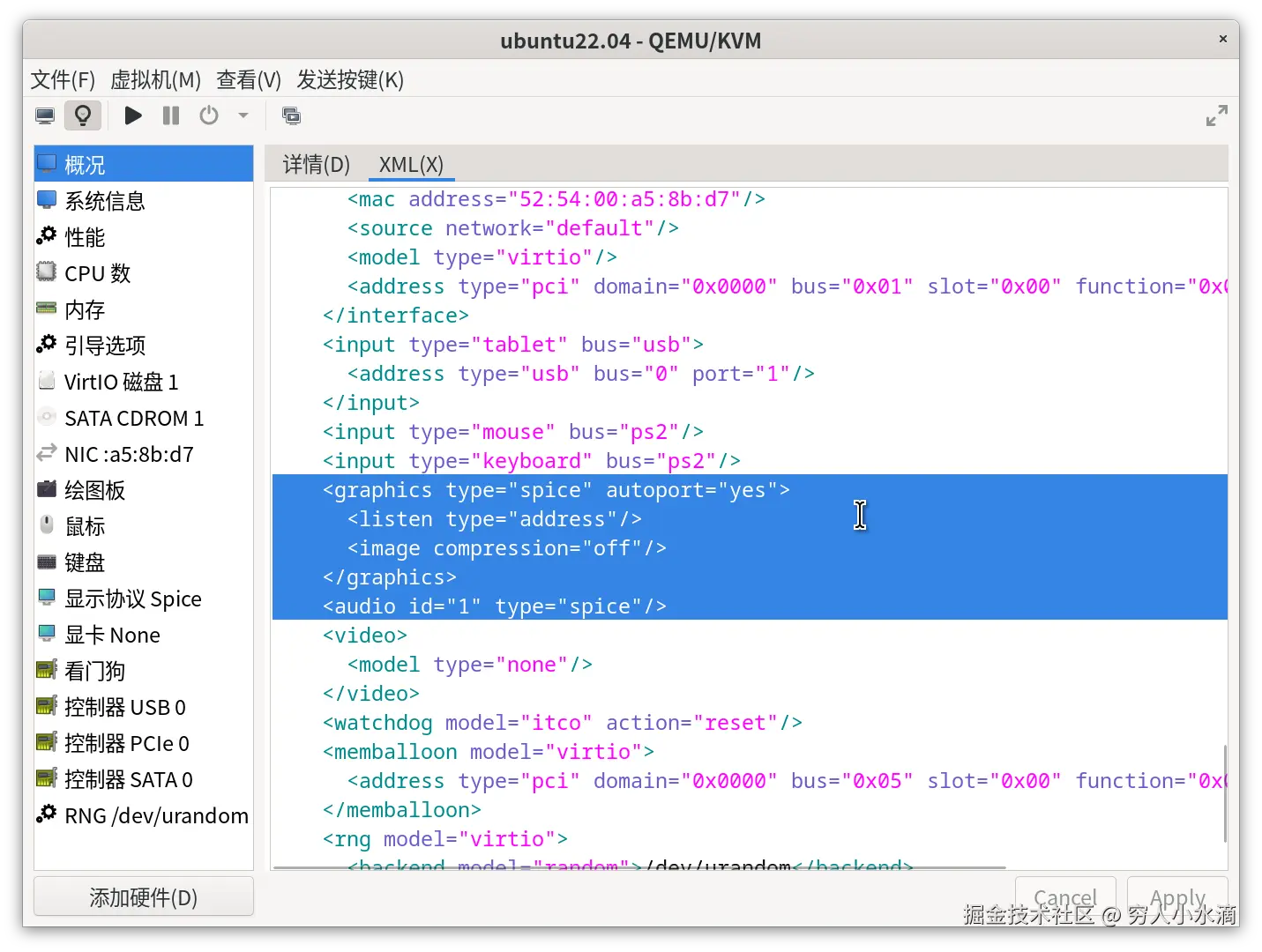The image size is (1262, 952).
Task: Click the watchdog model="itco" XML line
Action: click(562, 723)
